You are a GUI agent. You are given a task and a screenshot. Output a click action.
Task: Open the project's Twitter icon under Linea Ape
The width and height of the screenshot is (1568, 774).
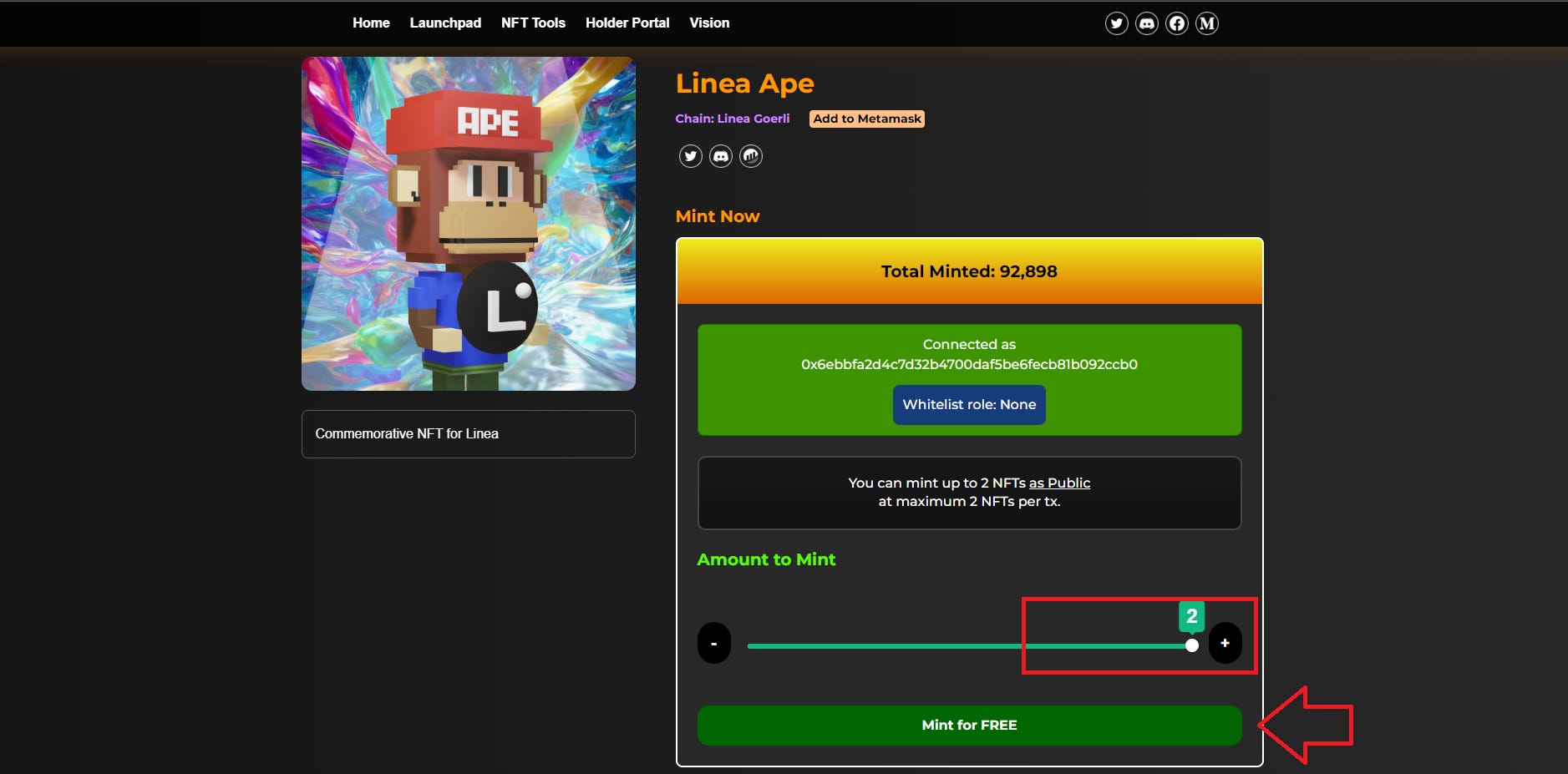tap(691, 155)
